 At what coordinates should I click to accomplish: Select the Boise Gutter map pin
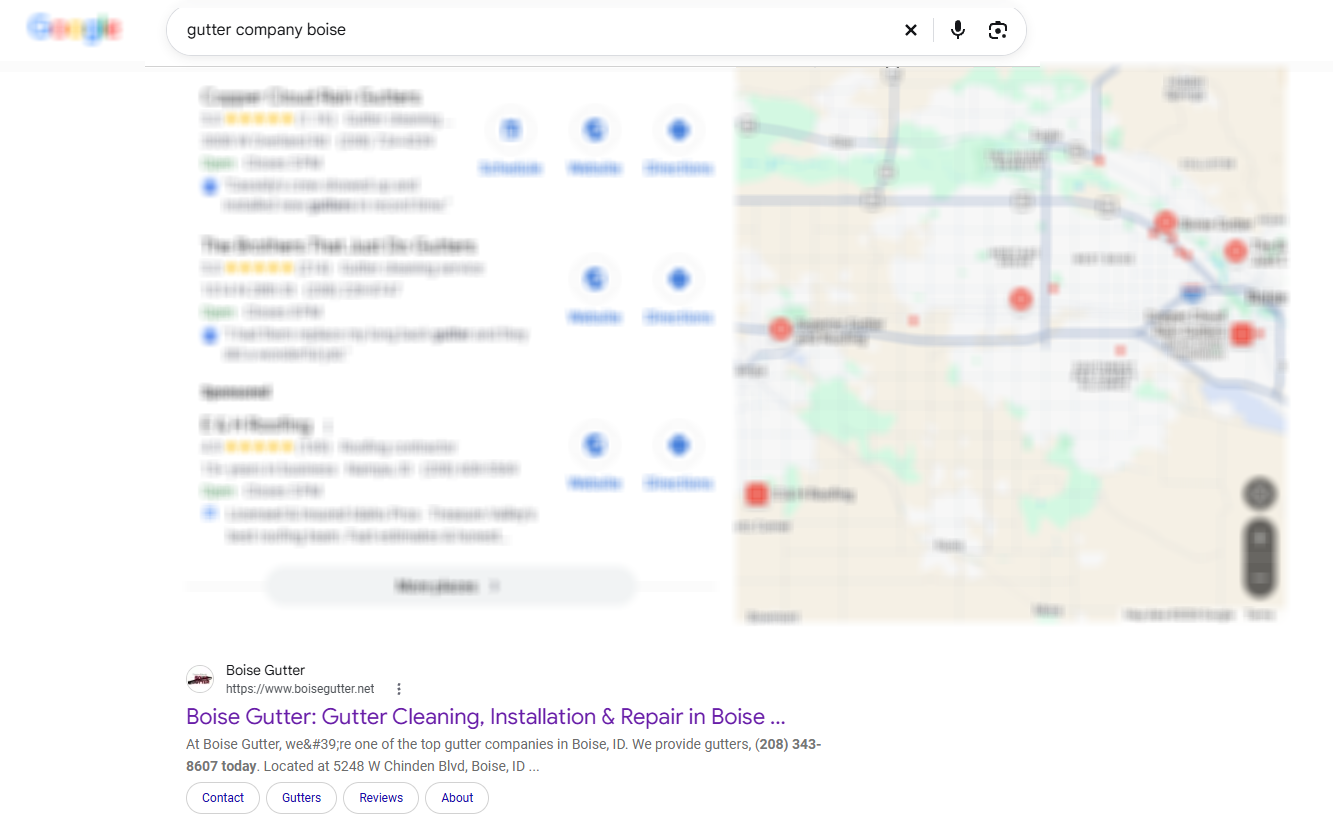(x=1165, y=223)
